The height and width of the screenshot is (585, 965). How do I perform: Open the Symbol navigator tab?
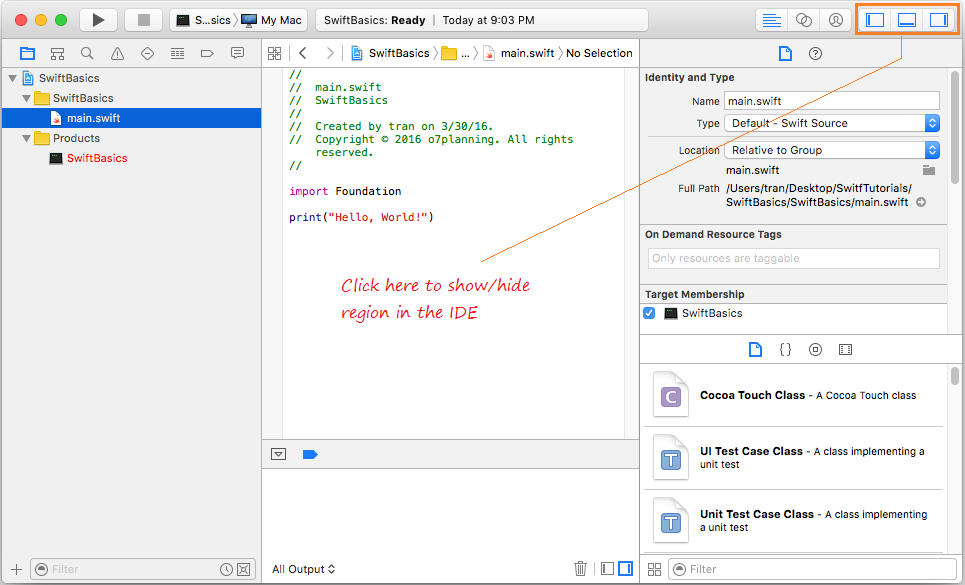click(57, 54)
